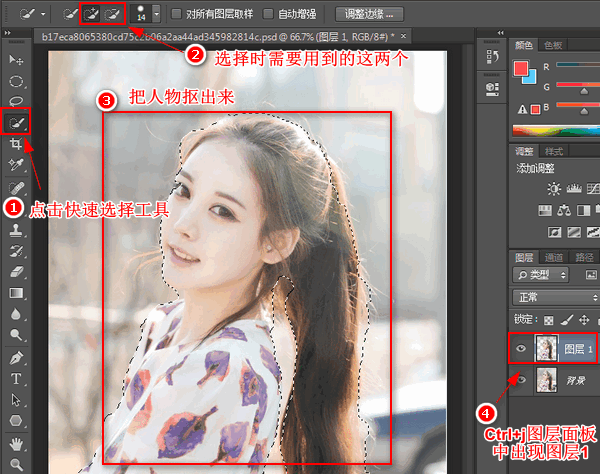This screenshot has width=600, height=474.
Task: Select the Crop tool
Action: (17, 145)
